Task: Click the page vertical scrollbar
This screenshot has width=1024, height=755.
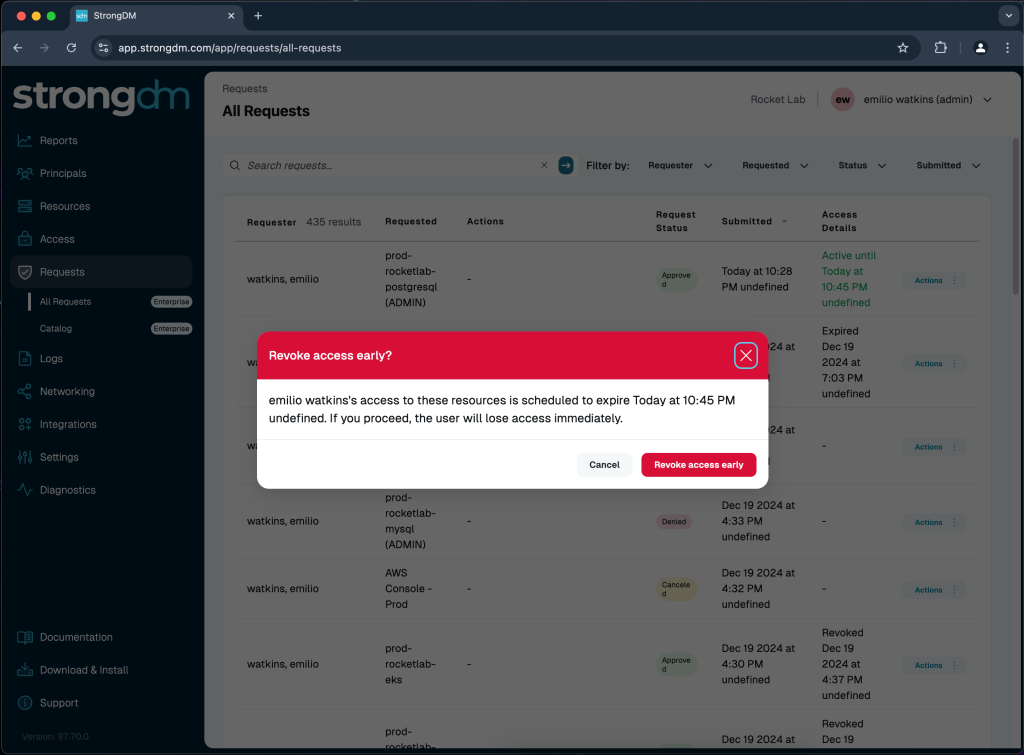Action: [x=1015, y=216]
